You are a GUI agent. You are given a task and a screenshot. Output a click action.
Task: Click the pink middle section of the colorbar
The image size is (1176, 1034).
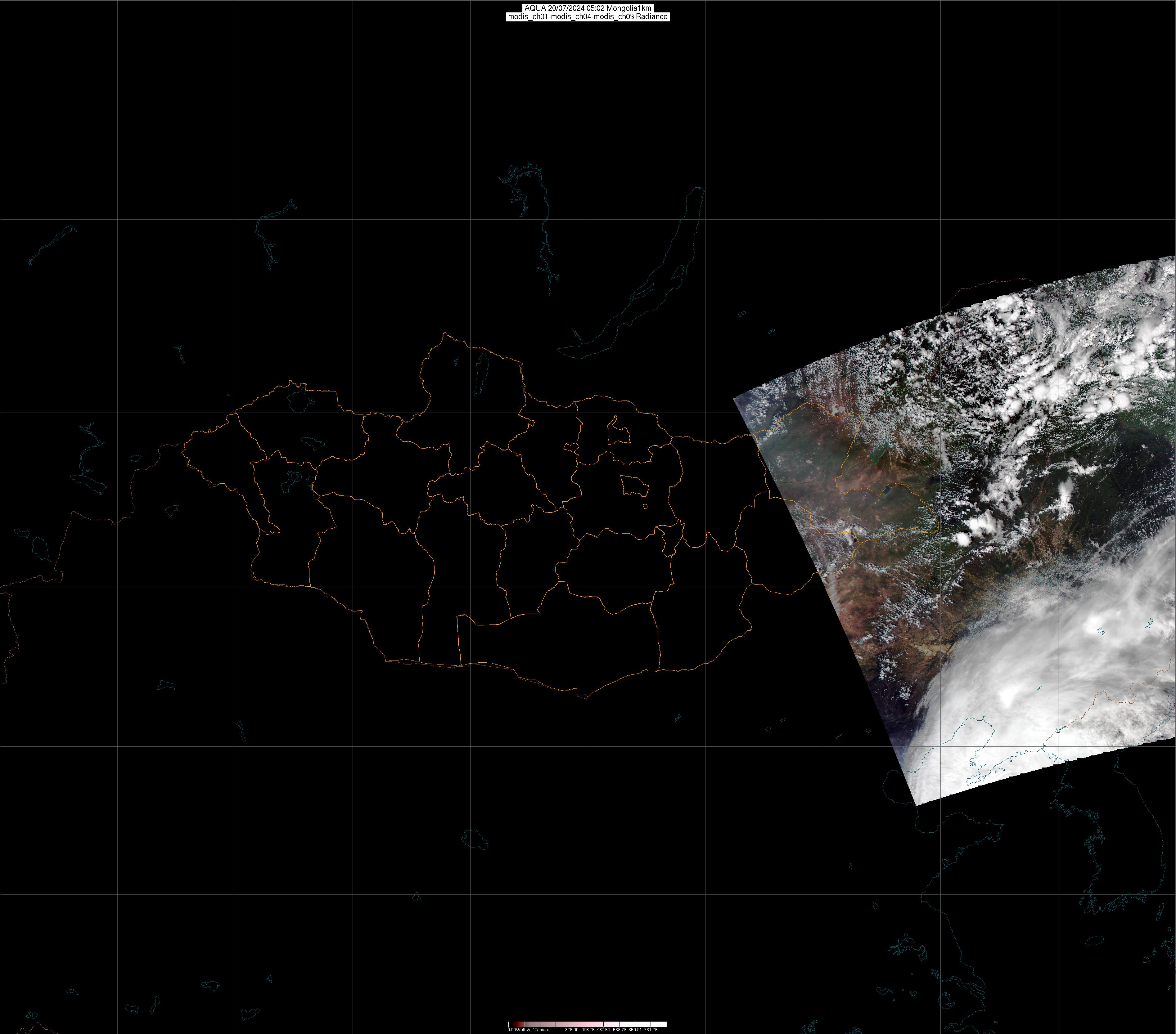coord(593,1024)
